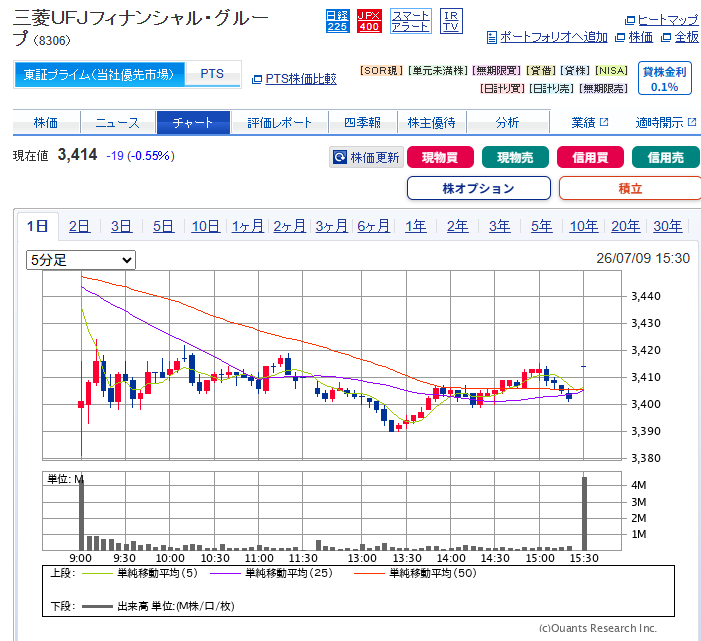Click the JPX 400 badge icon

(369, 21)
